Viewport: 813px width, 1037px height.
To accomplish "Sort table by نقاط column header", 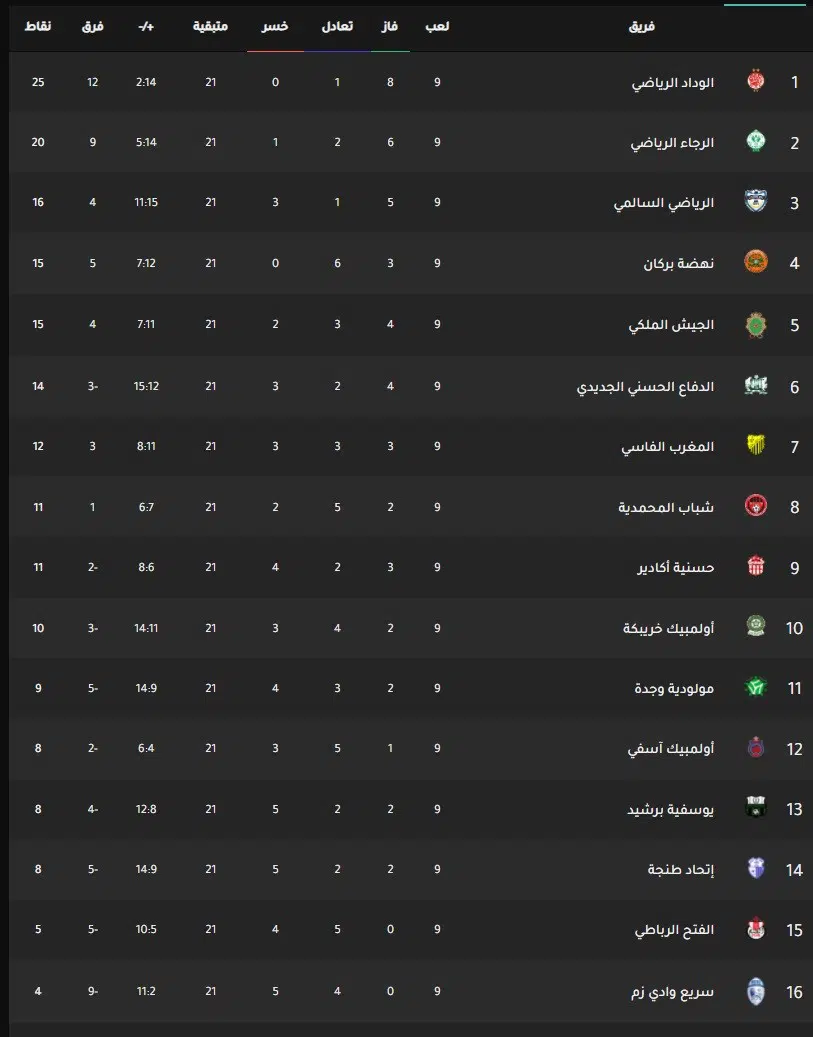I will click(x=38, y=26).
